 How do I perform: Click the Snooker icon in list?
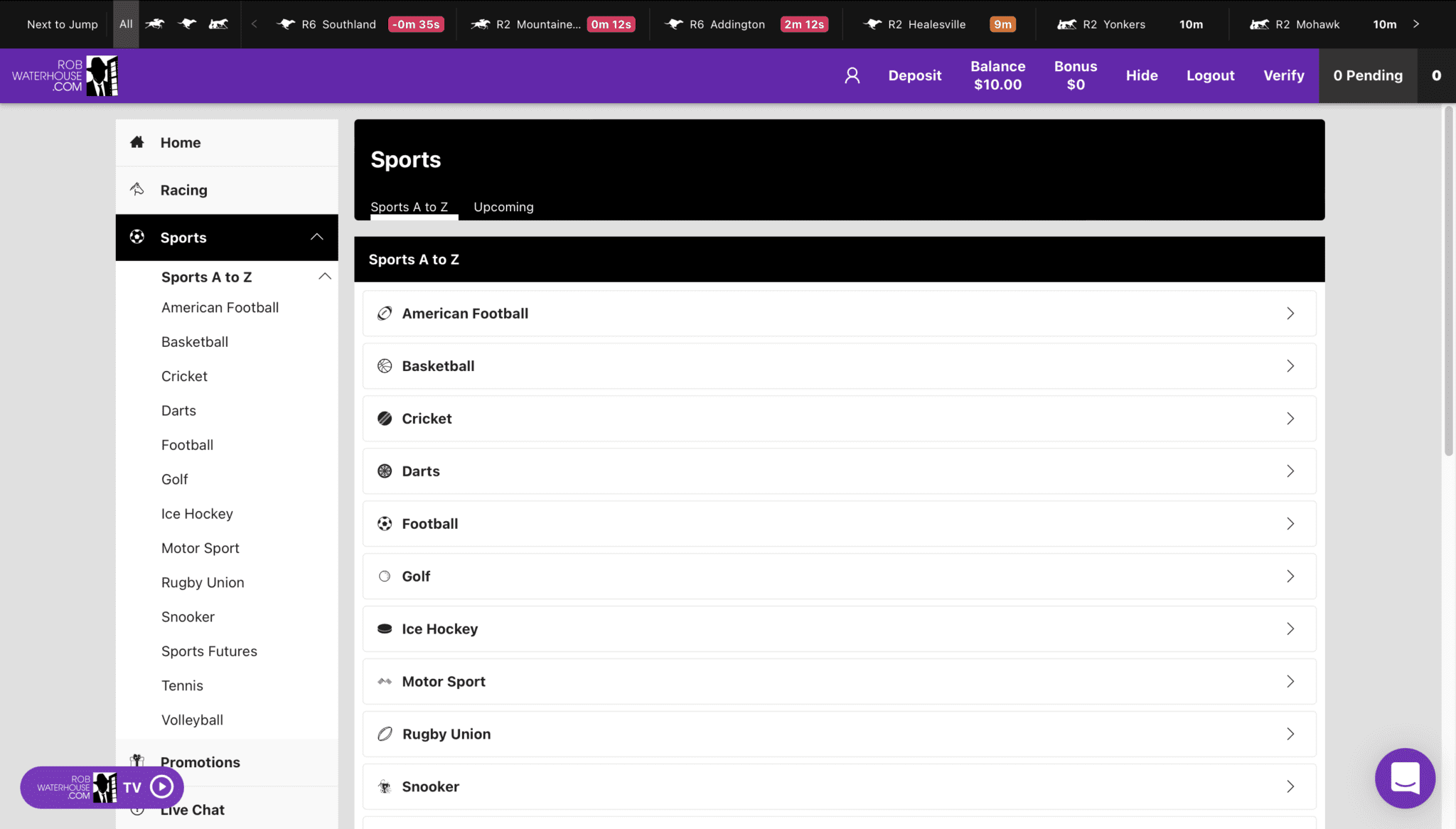tap(385, 787)
